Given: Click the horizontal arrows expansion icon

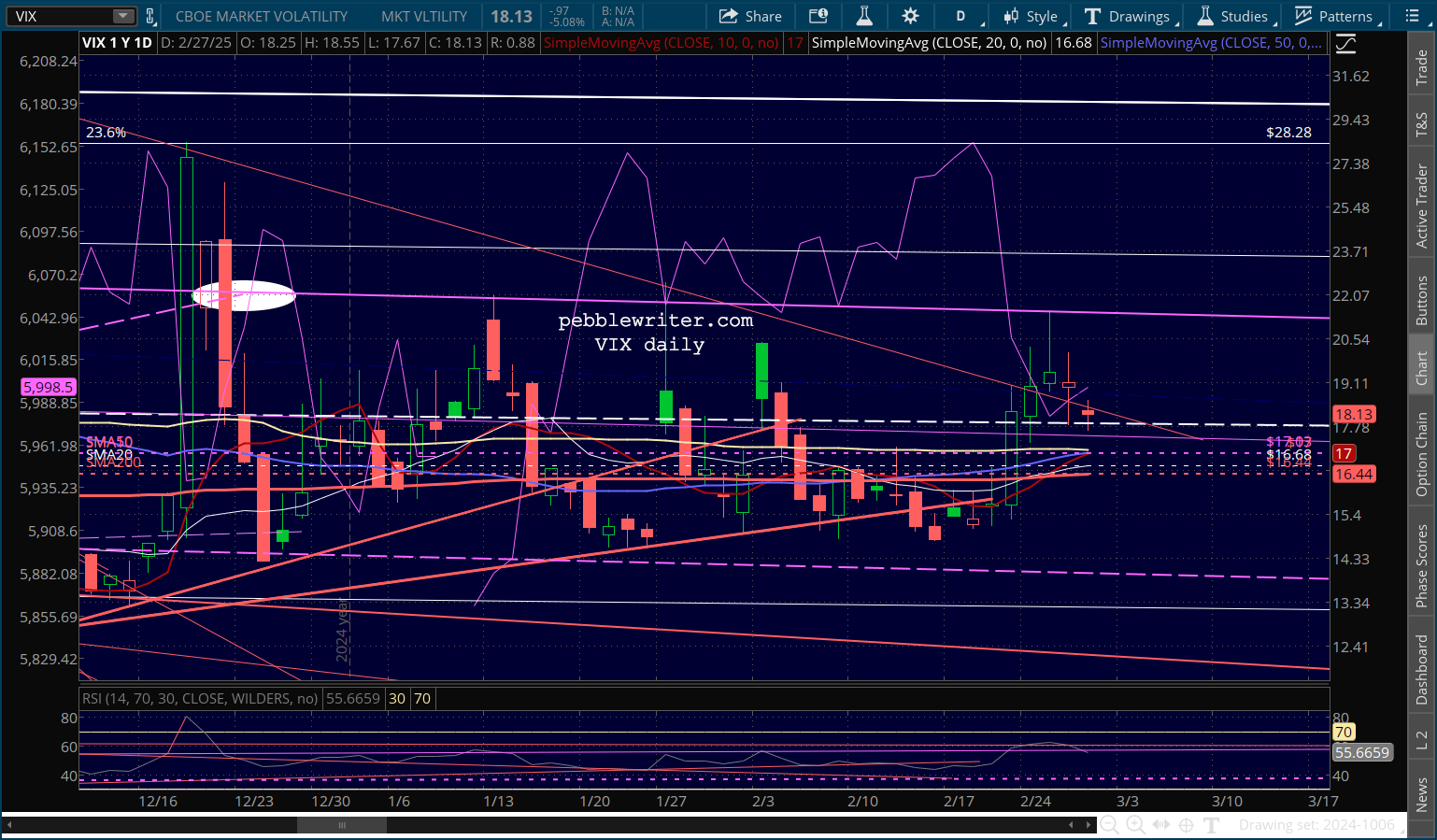Looking at the screenshot, I should click(x=1160, y=824).
